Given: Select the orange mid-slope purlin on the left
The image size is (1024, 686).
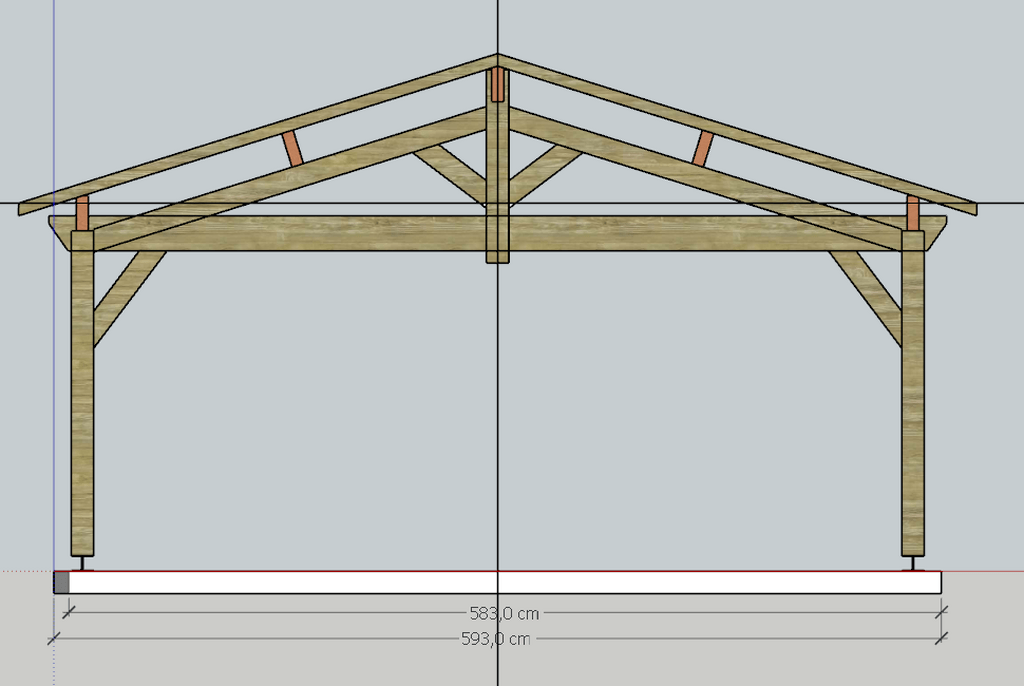Looking at the screenshot, I should point(293,149).
